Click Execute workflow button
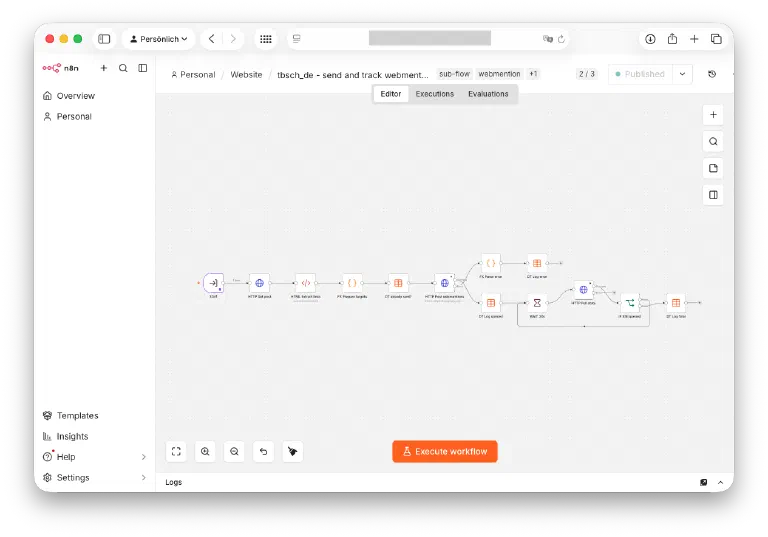 pyautogui.click(x=445, y=451)
